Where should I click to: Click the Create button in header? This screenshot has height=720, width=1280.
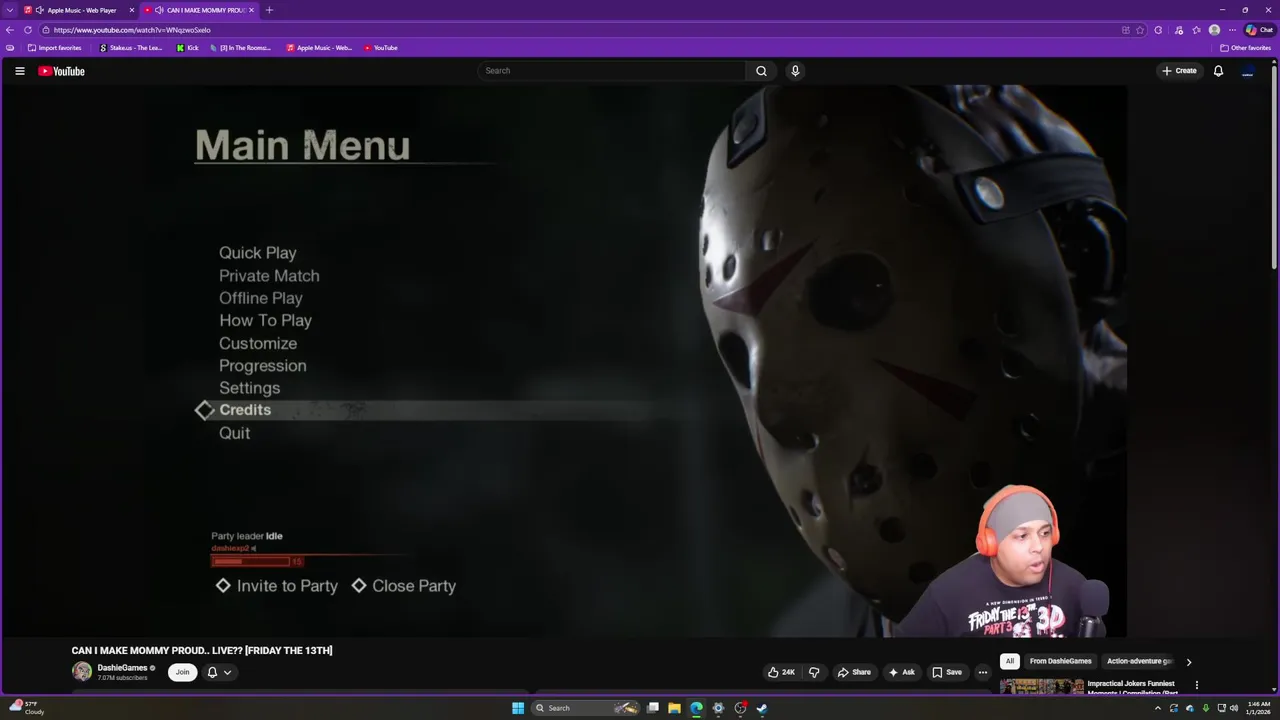1179,71
